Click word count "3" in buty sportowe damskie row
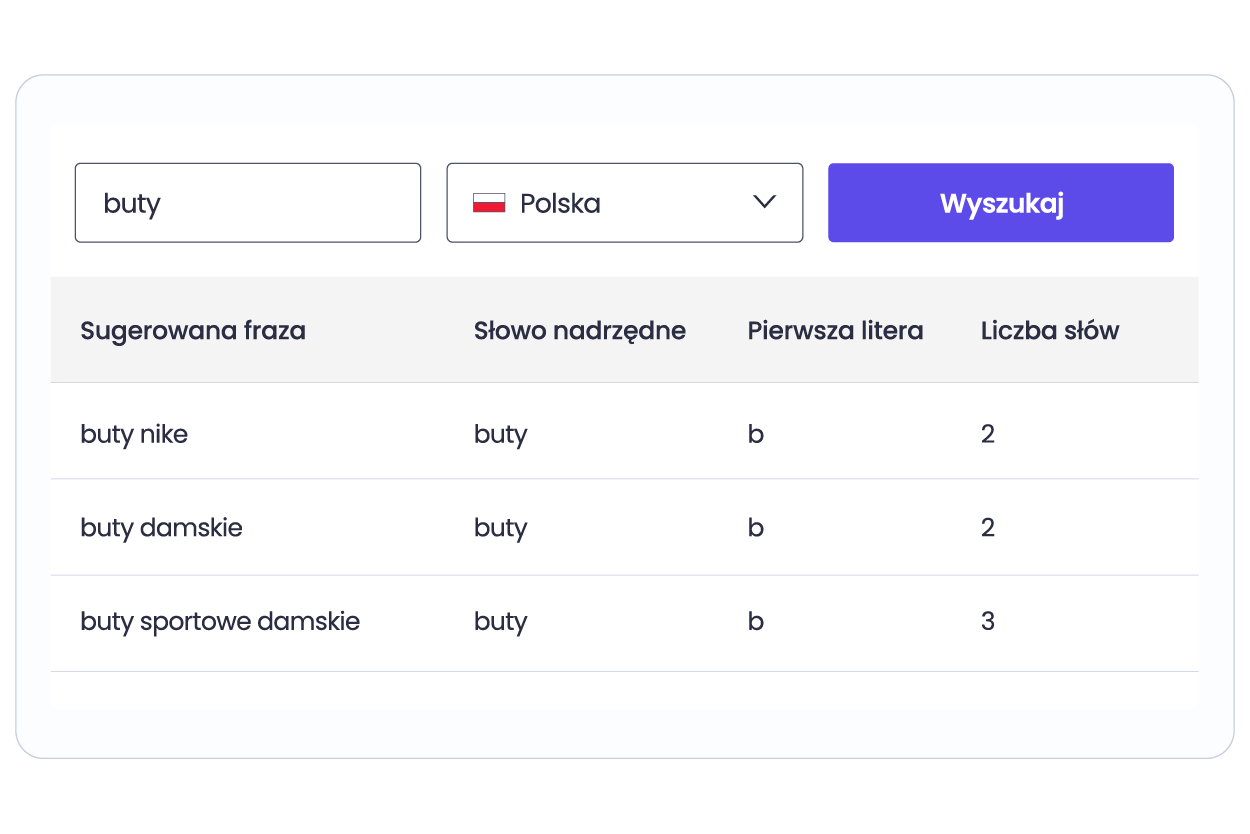Image resolution: width=1250 pixels, height=834 pixels. point(988,621)
